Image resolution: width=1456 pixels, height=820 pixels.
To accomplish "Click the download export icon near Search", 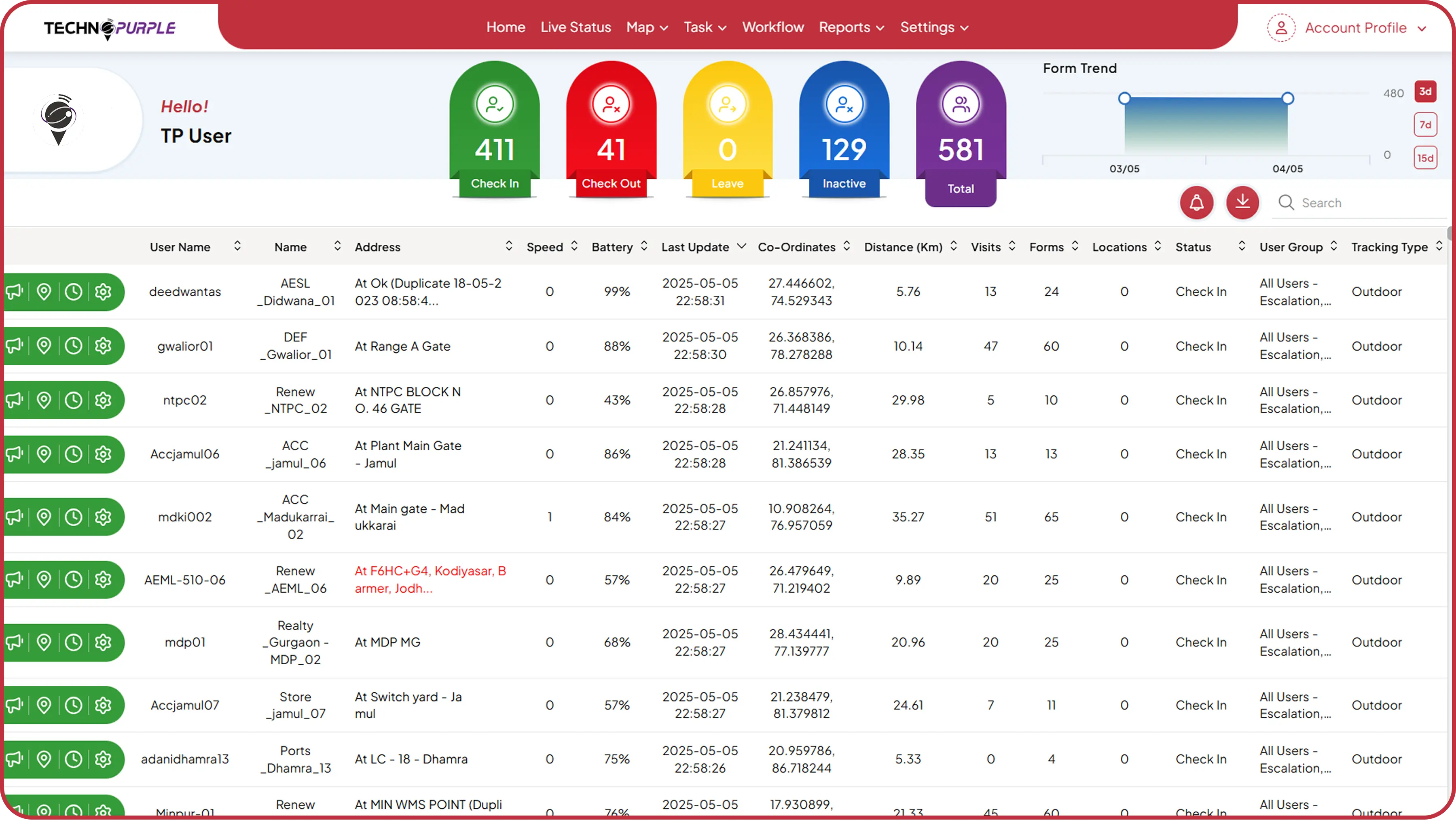I will point(1242,202).
